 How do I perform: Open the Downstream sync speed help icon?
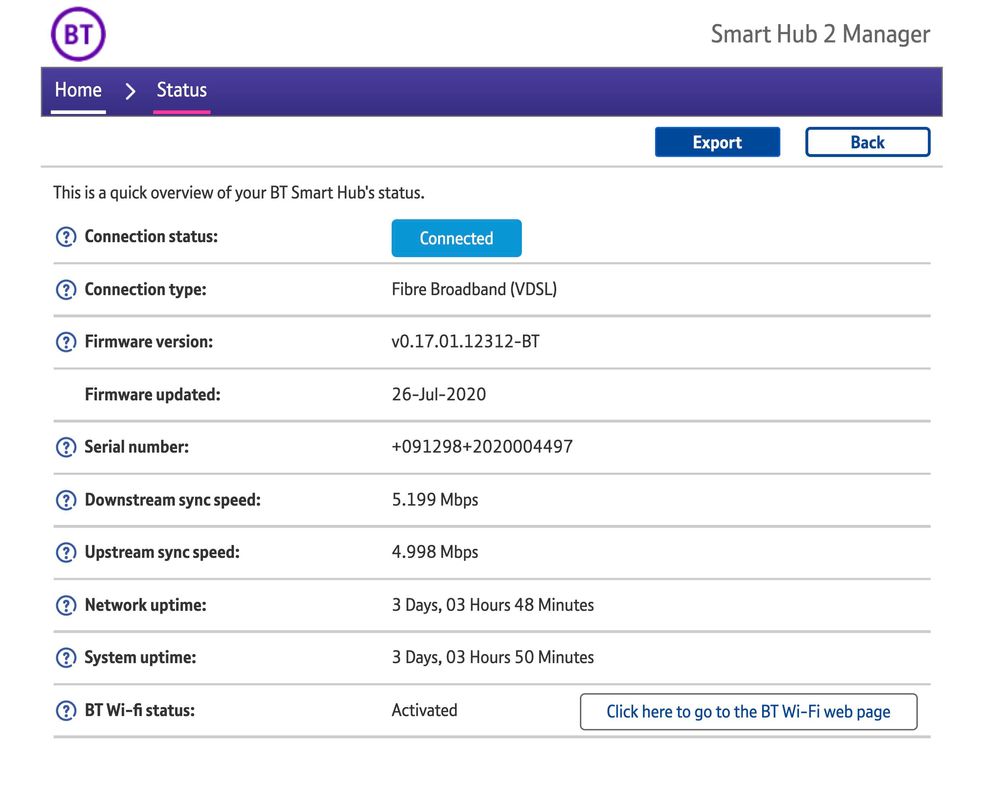click(x=66, y=499)
